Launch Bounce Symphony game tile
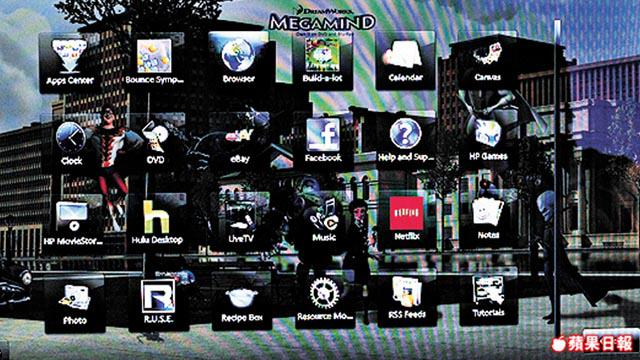The width and height of the screenshot is (640, 360). 154,62
